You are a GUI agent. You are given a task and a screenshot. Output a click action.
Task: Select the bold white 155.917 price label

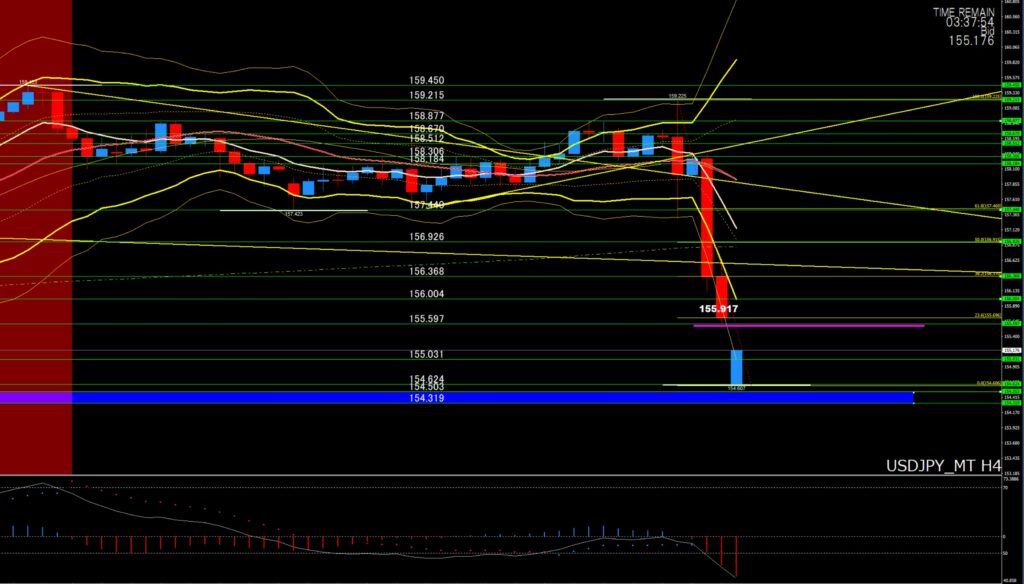point(718,310)
